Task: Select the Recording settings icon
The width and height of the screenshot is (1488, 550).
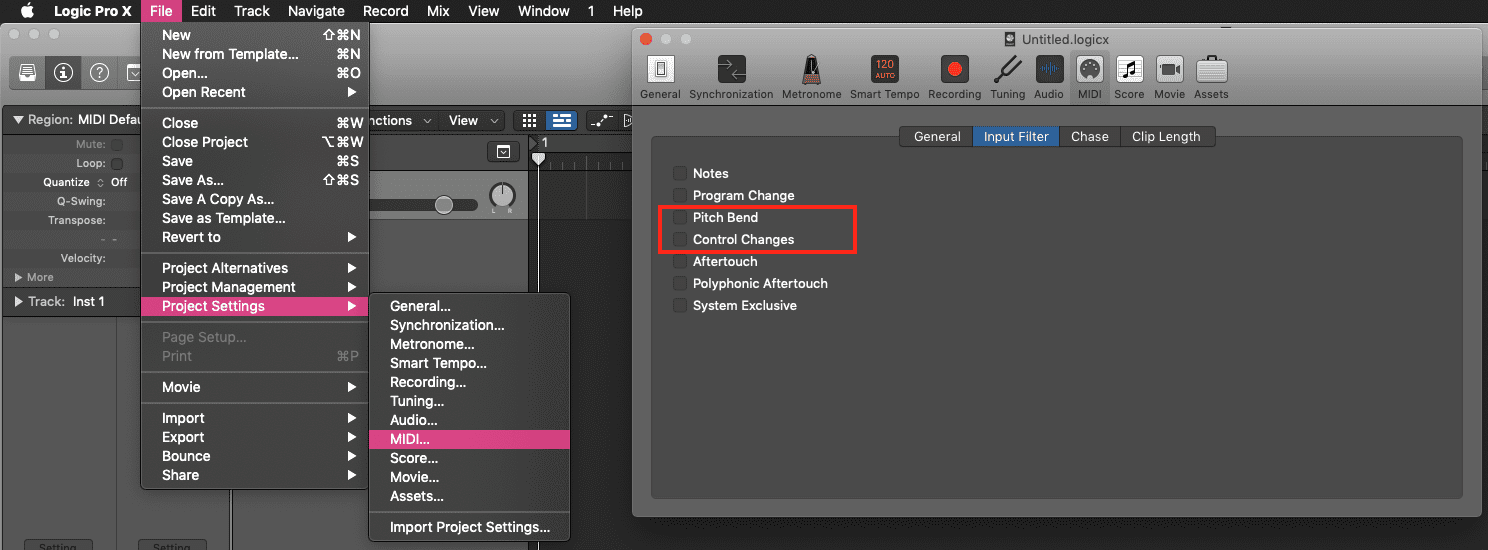Action: coord(954,70)
